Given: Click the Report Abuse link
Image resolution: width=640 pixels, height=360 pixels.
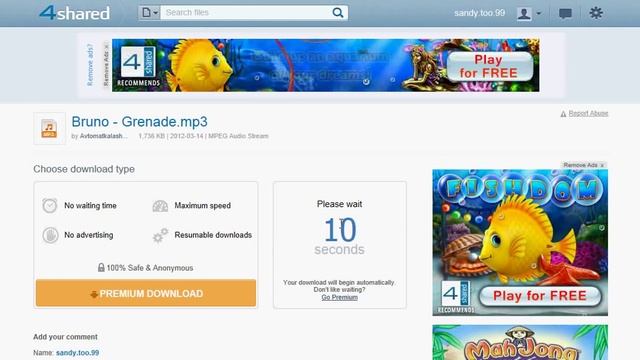Looking at the screenshot, I should point(588,113).
